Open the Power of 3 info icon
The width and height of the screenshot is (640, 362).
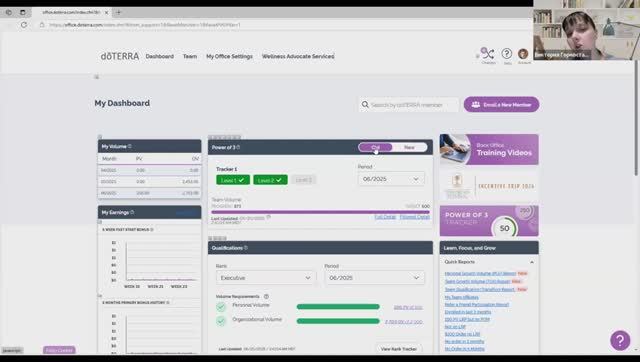tap(238, 147)
